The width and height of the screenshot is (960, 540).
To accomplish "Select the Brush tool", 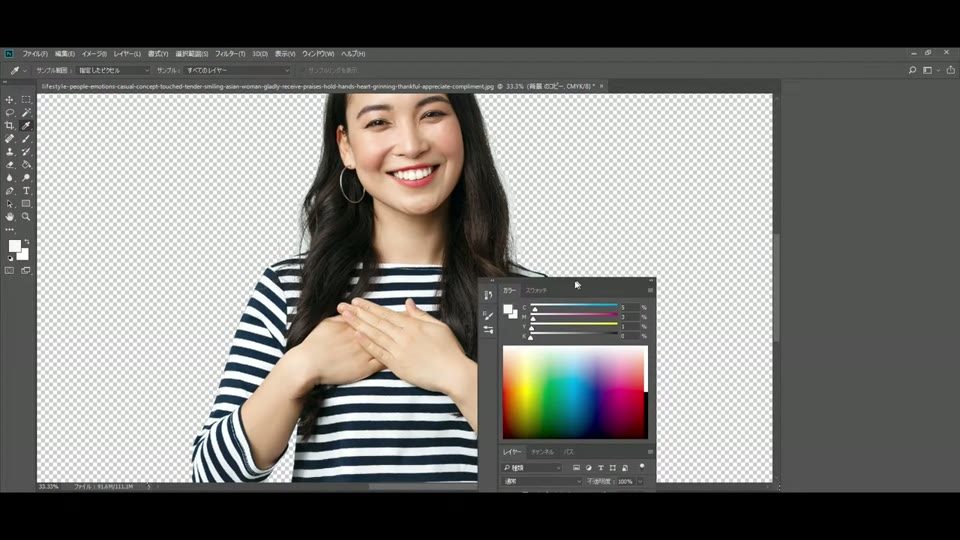I will tap(26, 139).
